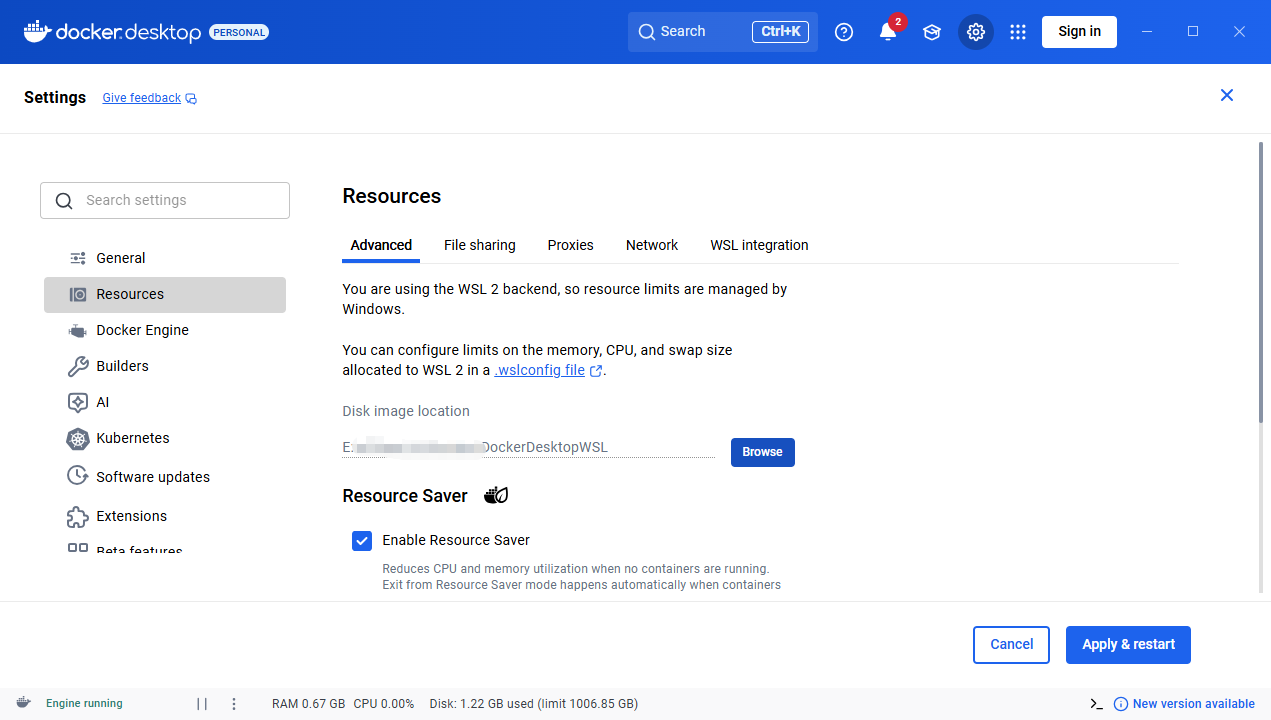The width and height of the screenshot is (1271, 720).
Task: Click the Kubernetes helm icon
Action: [x=78, y=438]
